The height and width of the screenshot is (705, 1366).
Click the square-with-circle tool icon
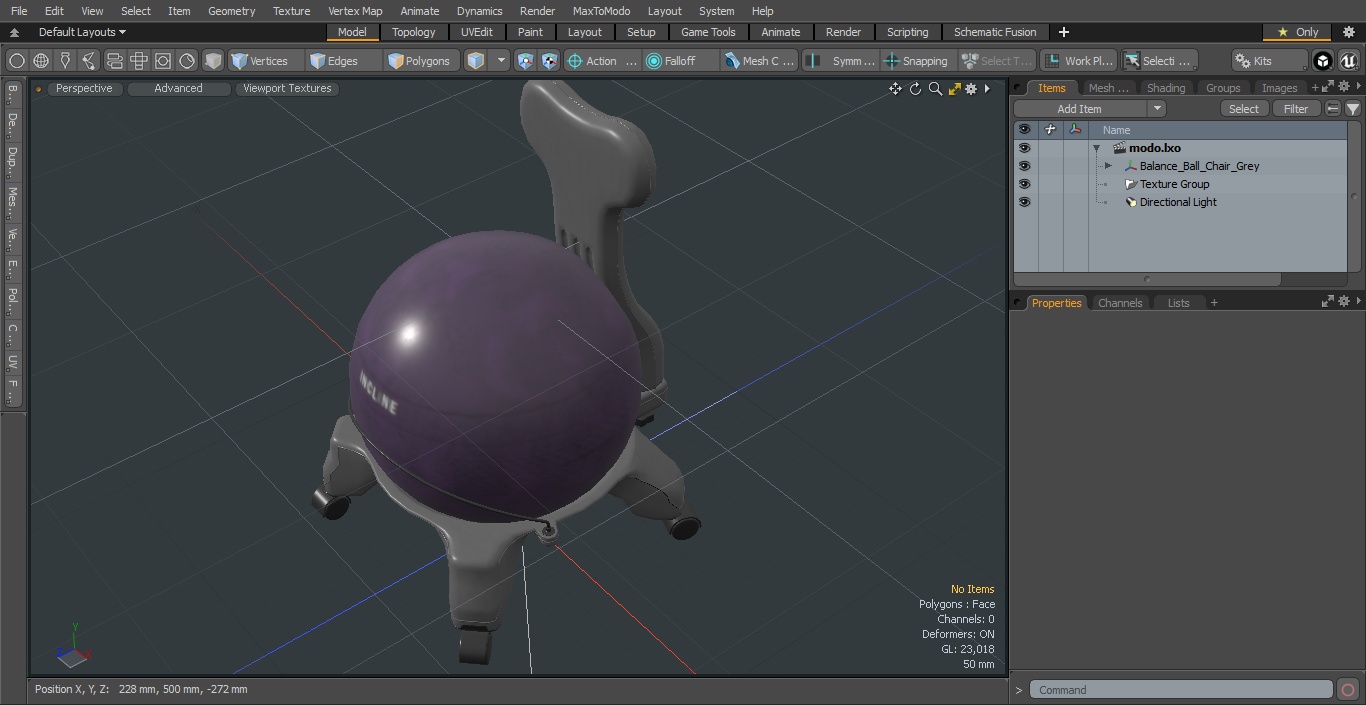click(162, 61)
